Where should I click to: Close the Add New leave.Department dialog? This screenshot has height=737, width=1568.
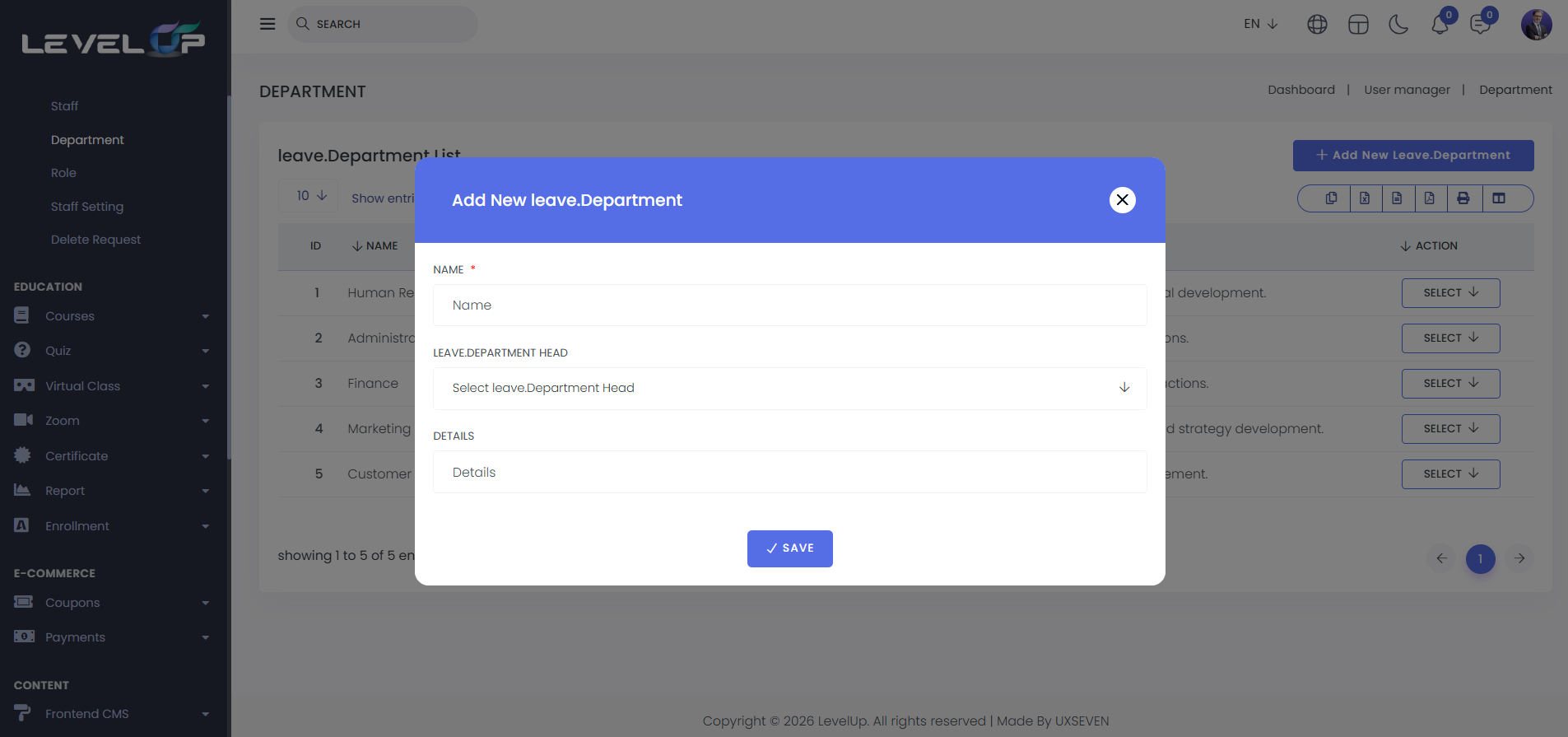tap(1122, 200)
